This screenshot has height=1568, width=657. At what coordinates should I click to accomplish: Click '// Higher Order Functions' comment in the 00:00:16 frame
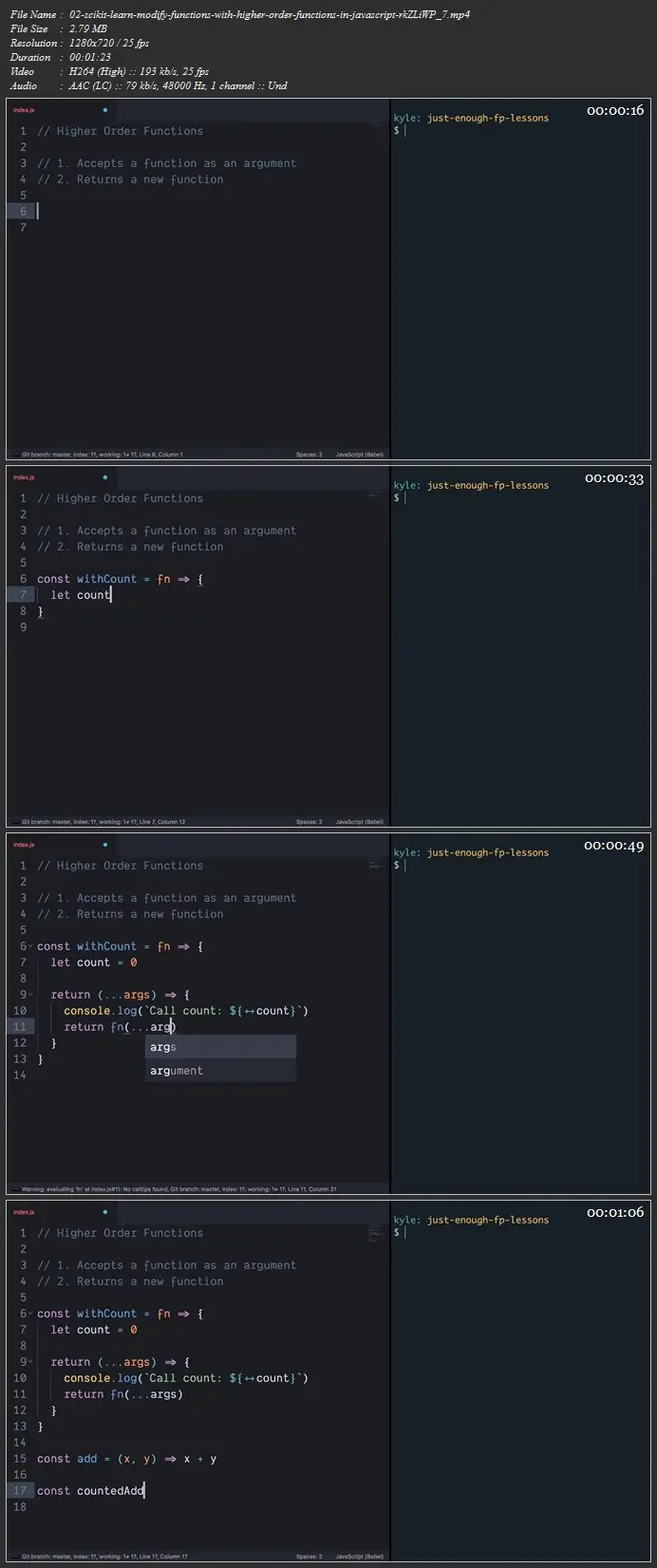(x=121, y=131)
